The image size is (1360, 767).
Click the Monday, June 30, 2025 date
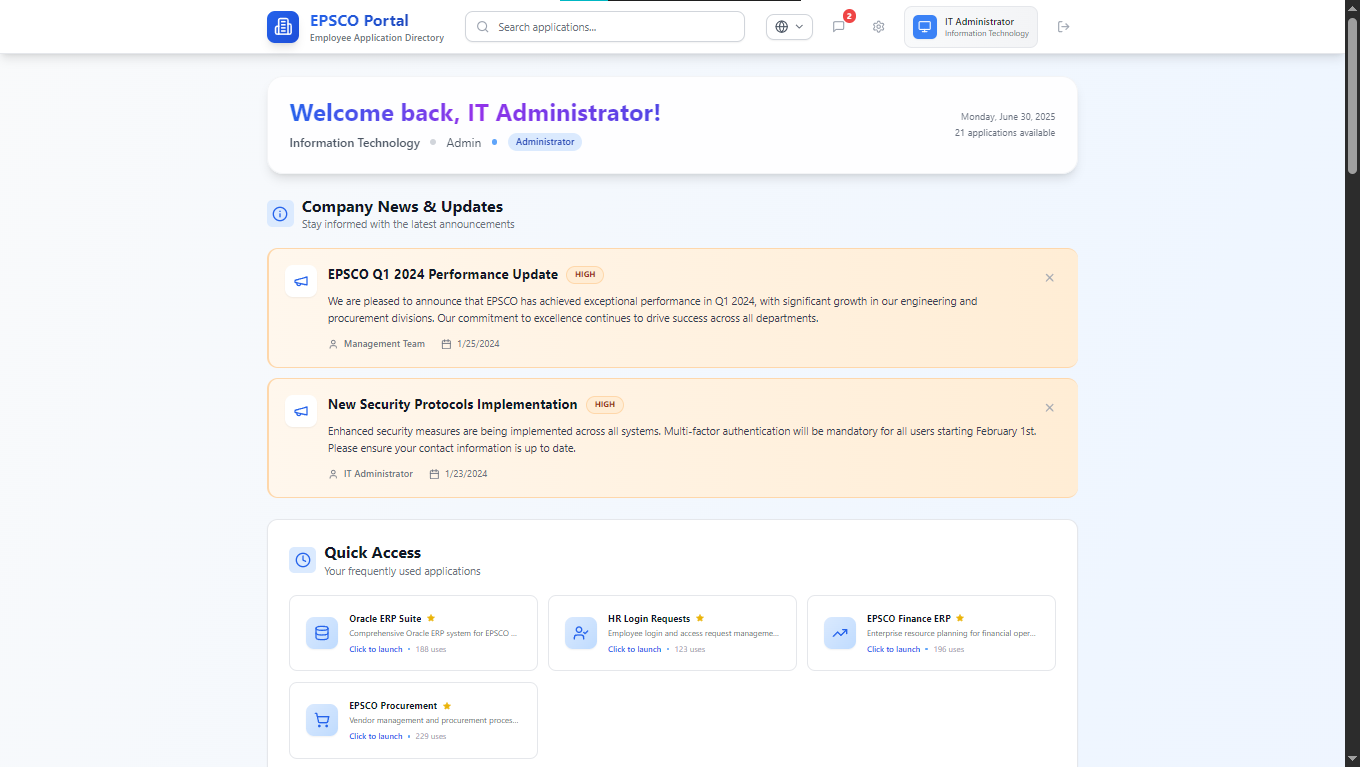[x=1008, y=117]
